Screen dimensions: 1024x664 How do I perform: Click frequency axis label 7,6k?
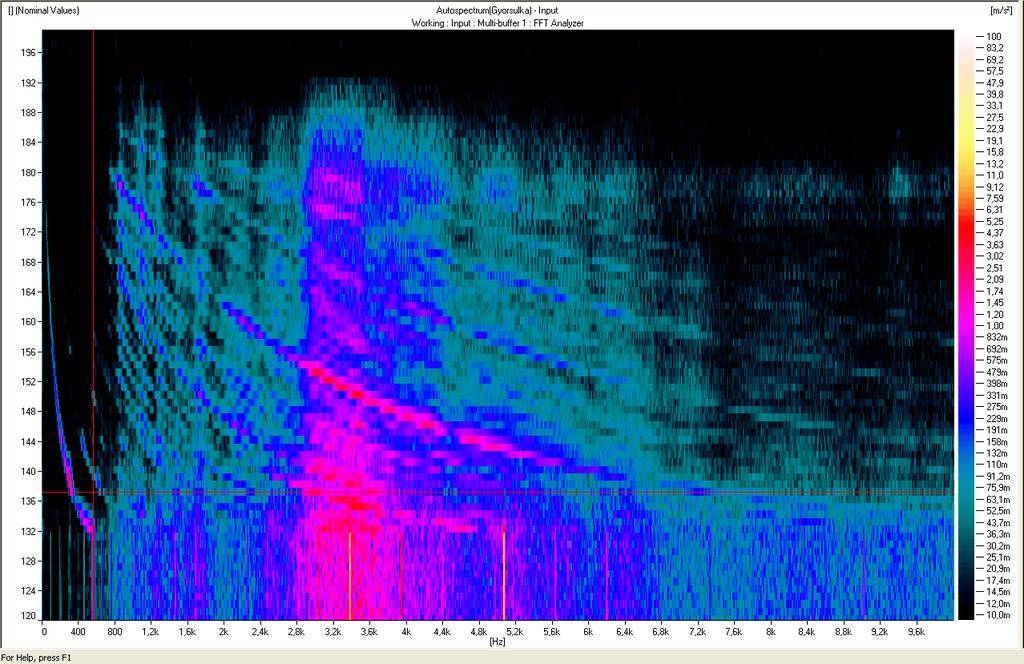pyautogui.click(x=734, y=632)
